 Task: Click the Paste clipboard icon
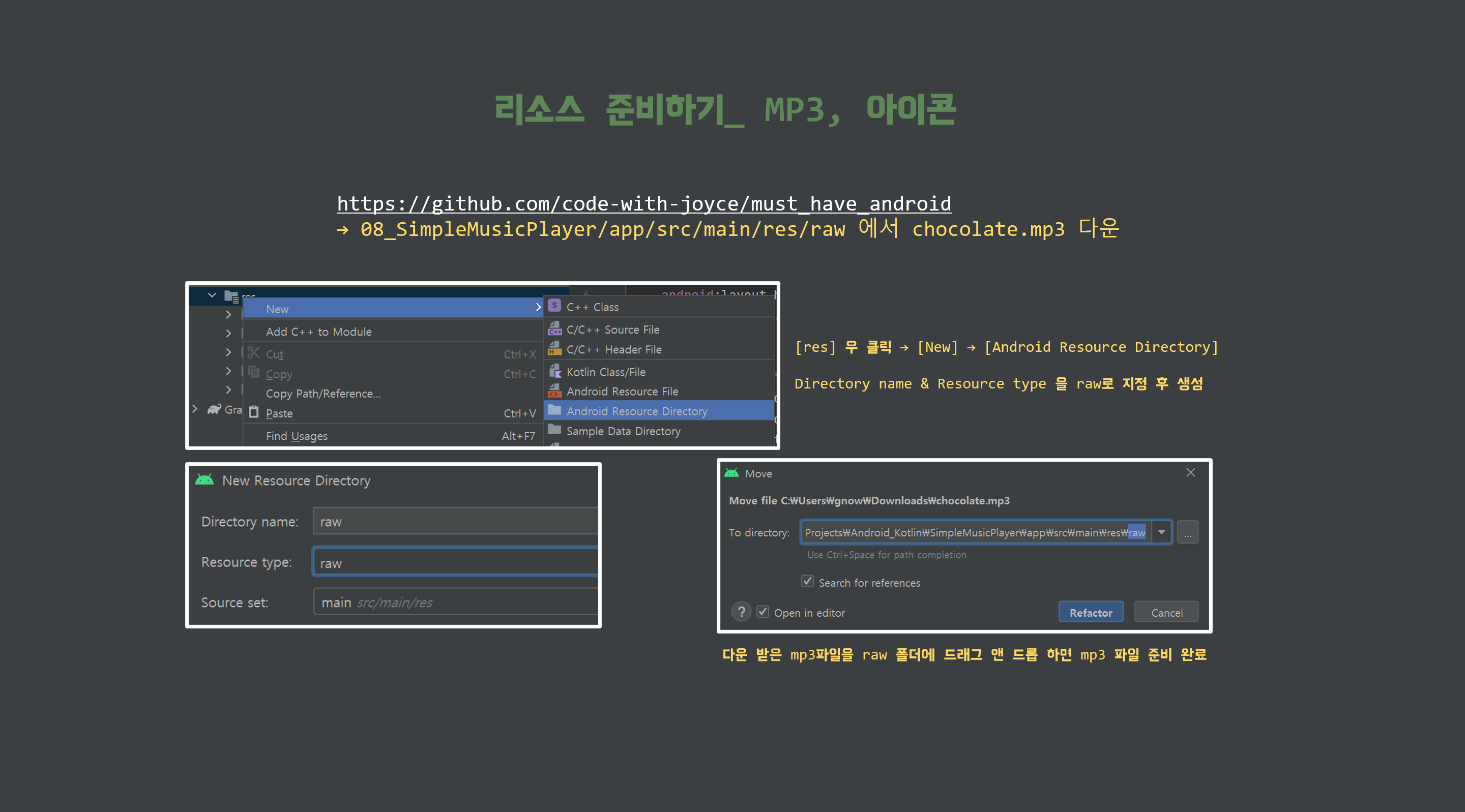pyautogui.click(x=254, y=412)
